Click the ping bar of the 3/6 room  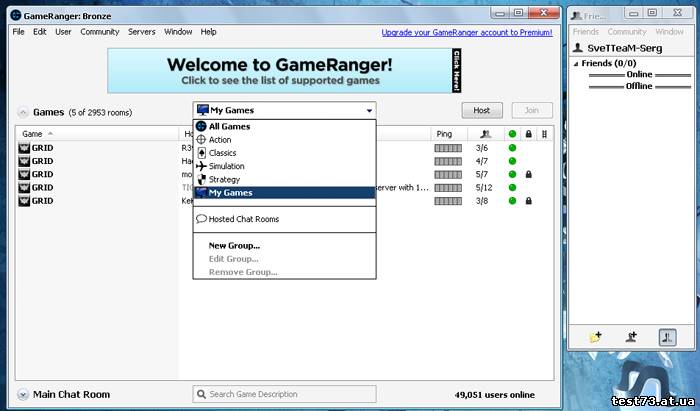(448, 148)
